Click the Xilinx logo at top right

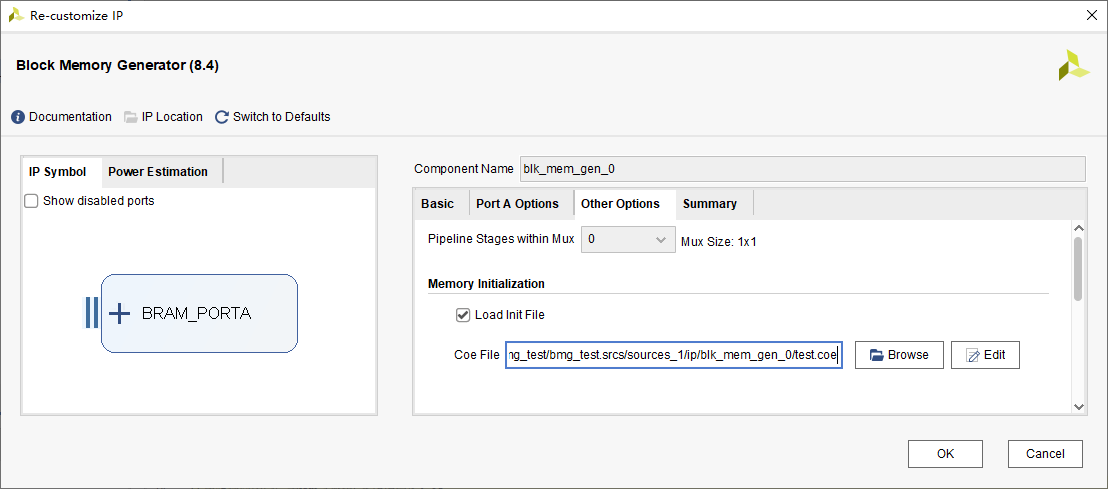point(1073,65)
